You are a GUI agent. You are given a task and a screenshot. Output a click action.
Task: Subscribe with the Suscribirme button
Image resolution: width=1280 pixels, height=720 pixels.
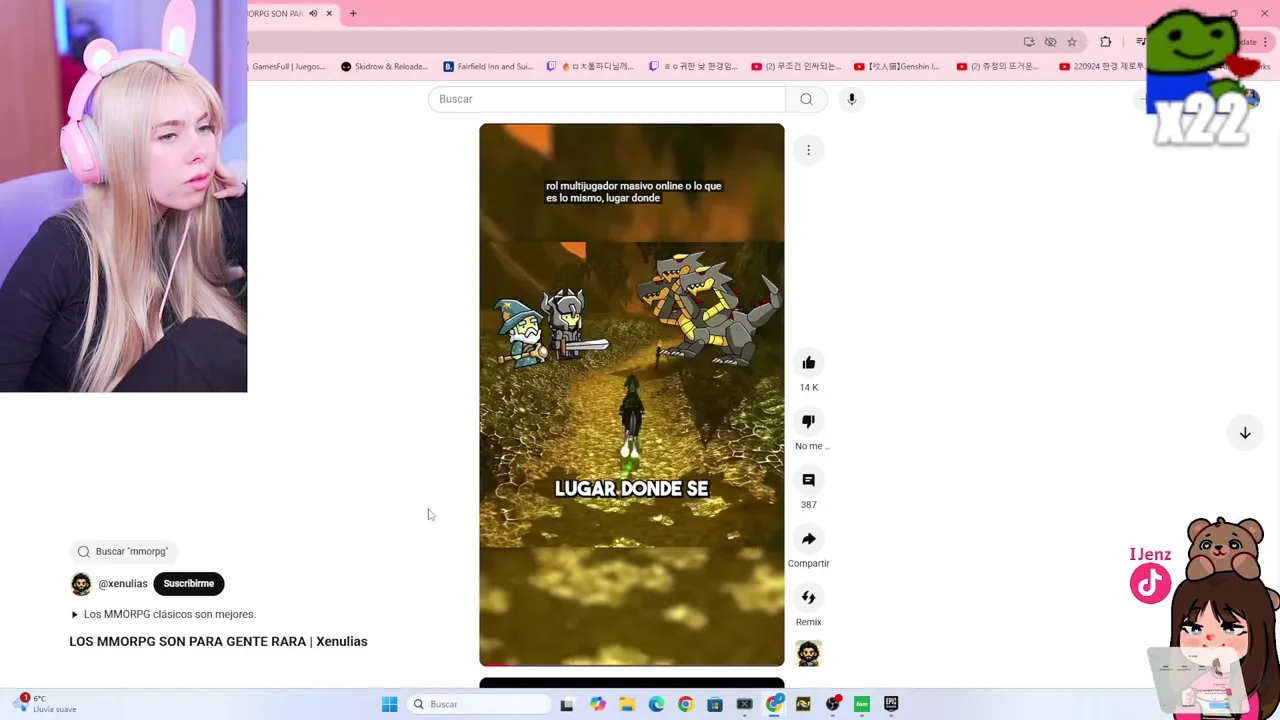(x=189, y=584)
